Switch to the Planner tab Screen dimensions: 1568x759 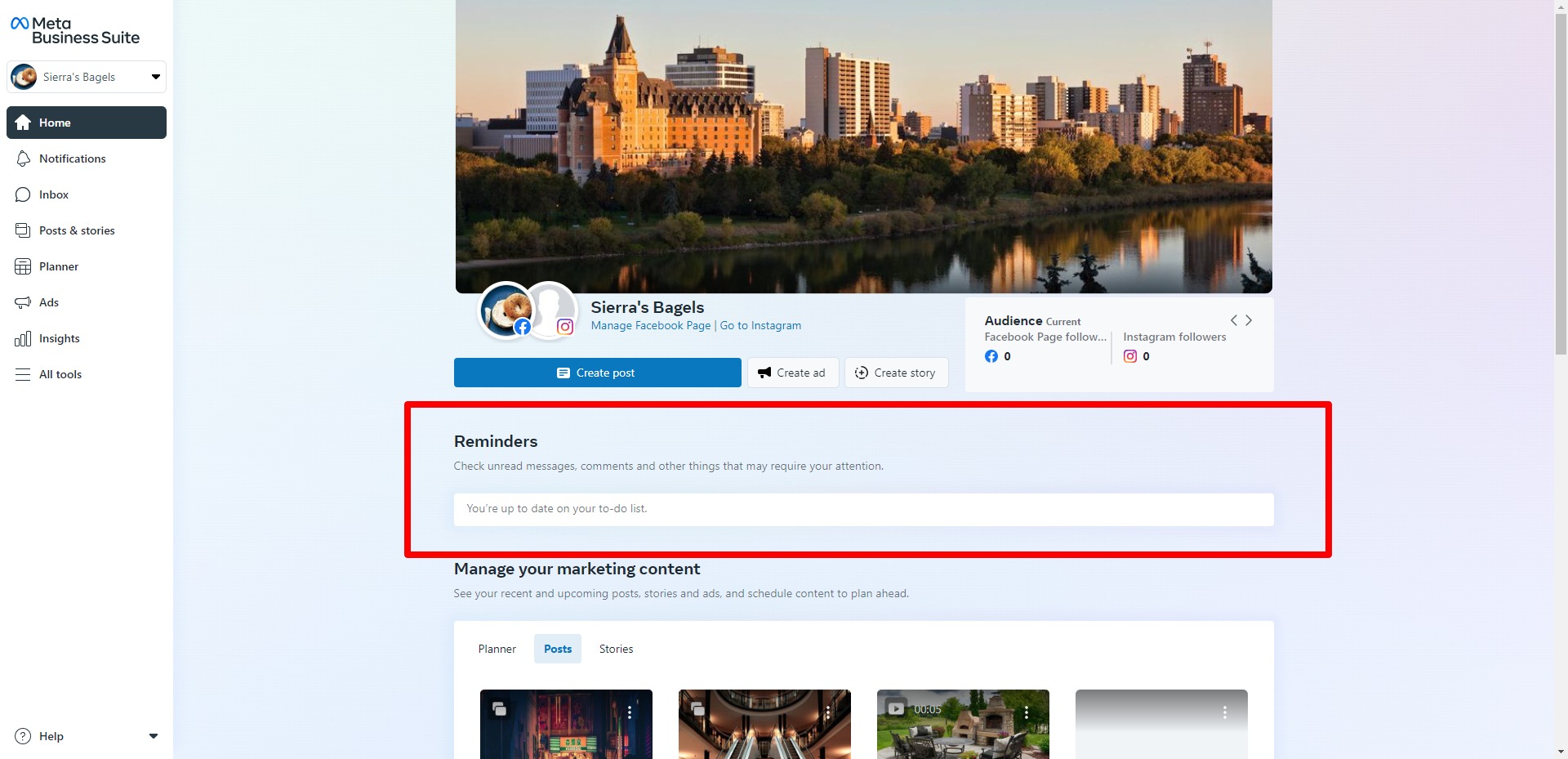497,649
